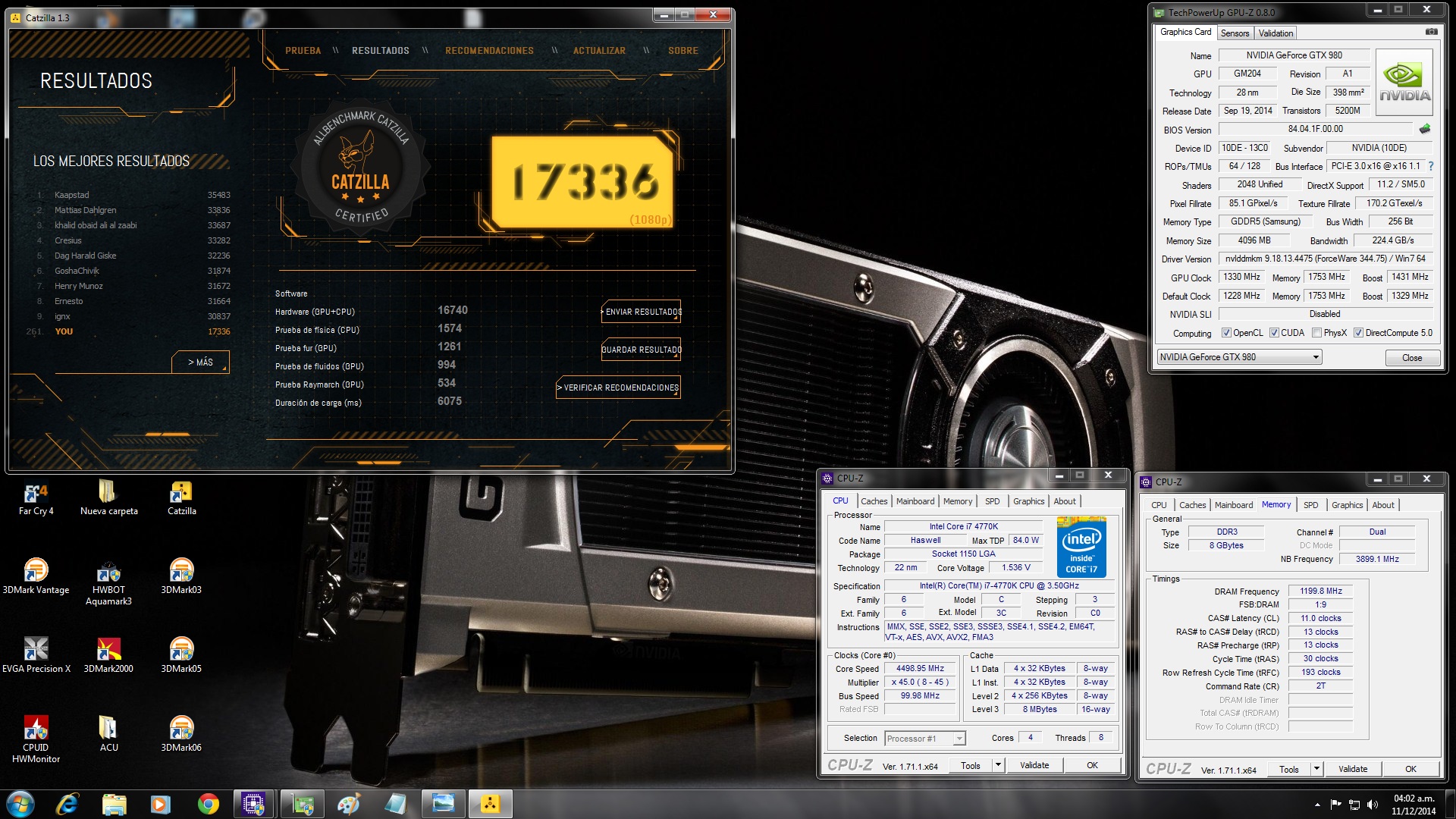Show hidden tray icons arrow
Viewport: 1456px width, 819px height.
(x=1317, y=805)
